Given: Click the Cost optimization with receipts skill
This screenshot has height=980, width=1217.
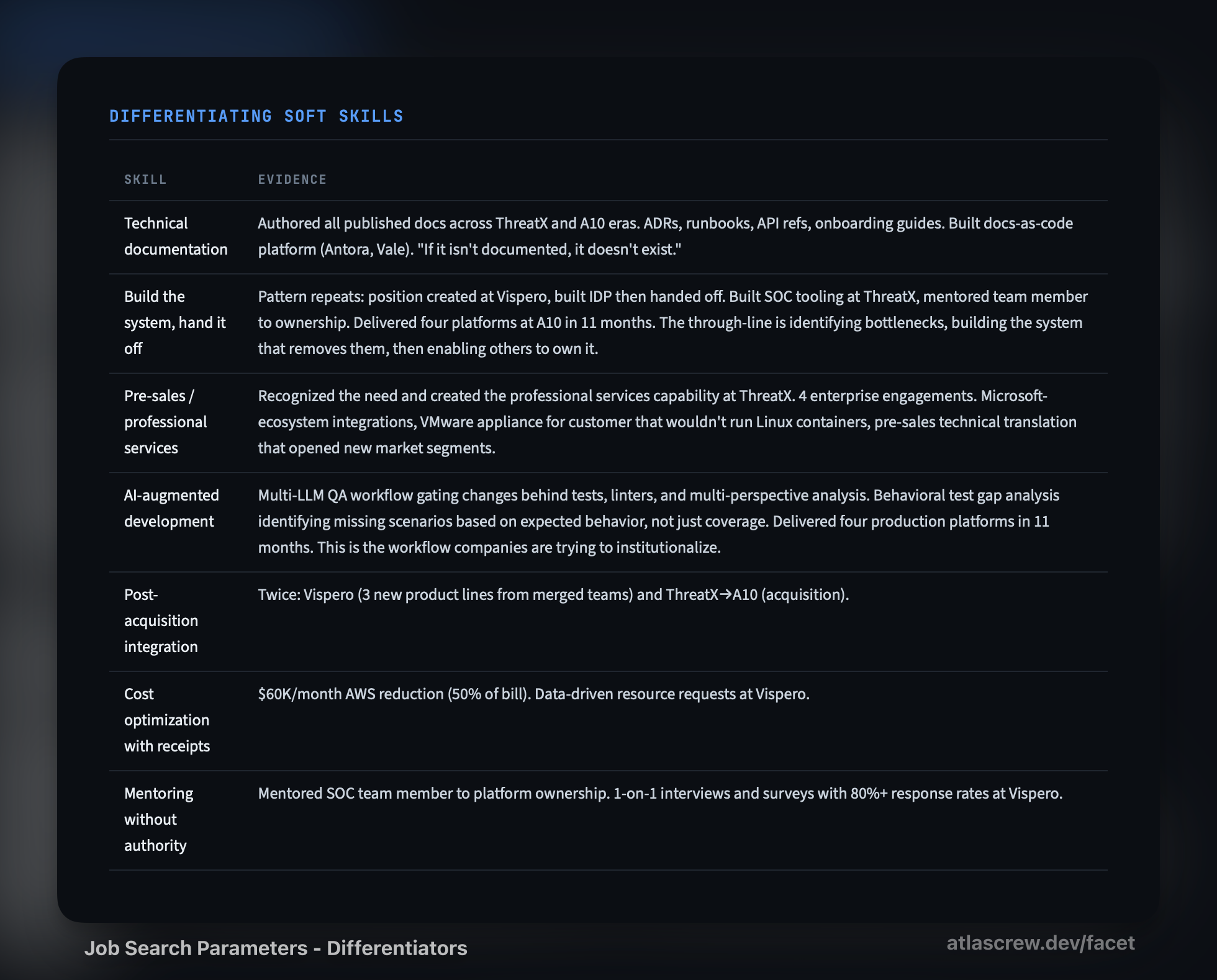Looking at the screenshot, I should [x=166, y=720].
